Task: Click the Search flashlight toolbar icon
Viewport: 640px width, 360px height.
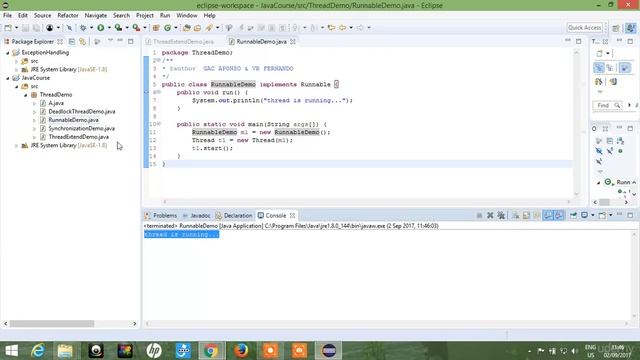Action: point(209,28)
